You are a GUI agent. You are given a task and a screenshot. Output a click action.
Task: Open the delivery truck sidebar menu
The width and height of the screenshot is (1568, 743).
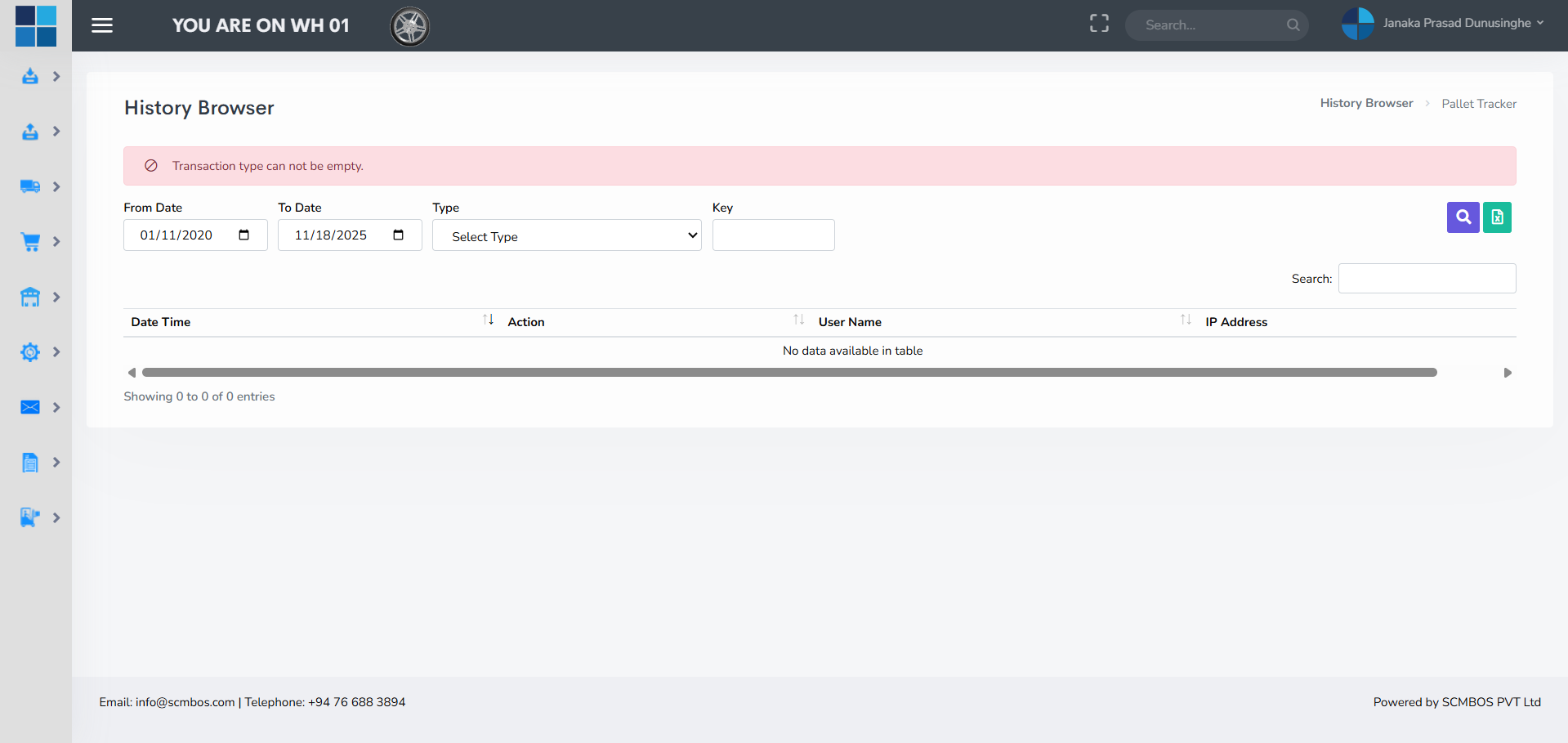(x=30, y=187)
